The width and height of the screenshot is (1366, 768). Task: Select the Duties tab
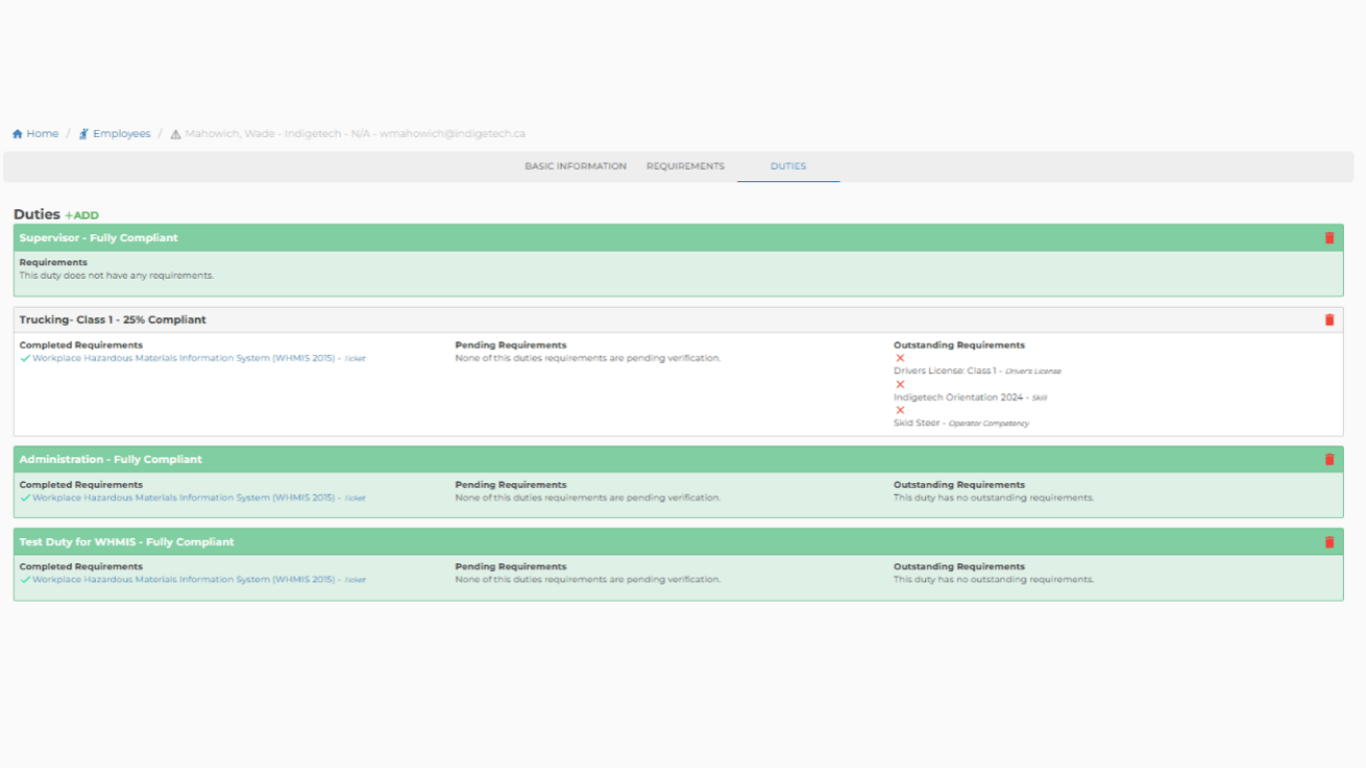788,166
